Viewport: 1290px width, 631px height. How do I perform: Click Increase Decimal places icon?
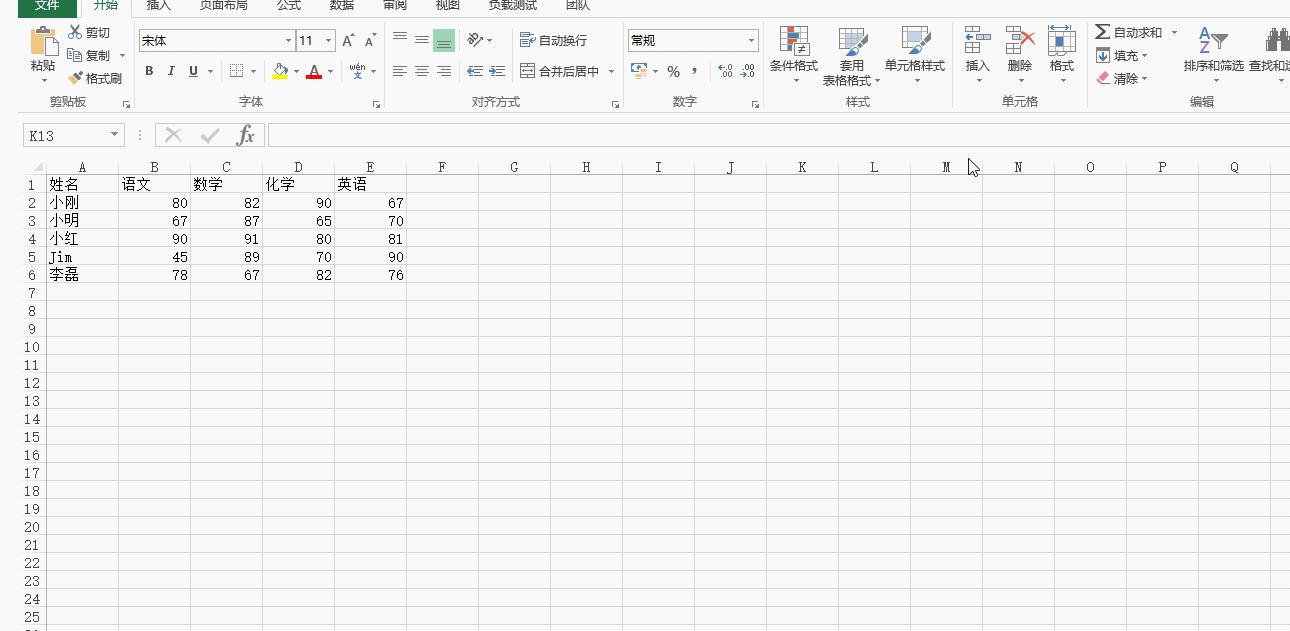tap(727, 71)
